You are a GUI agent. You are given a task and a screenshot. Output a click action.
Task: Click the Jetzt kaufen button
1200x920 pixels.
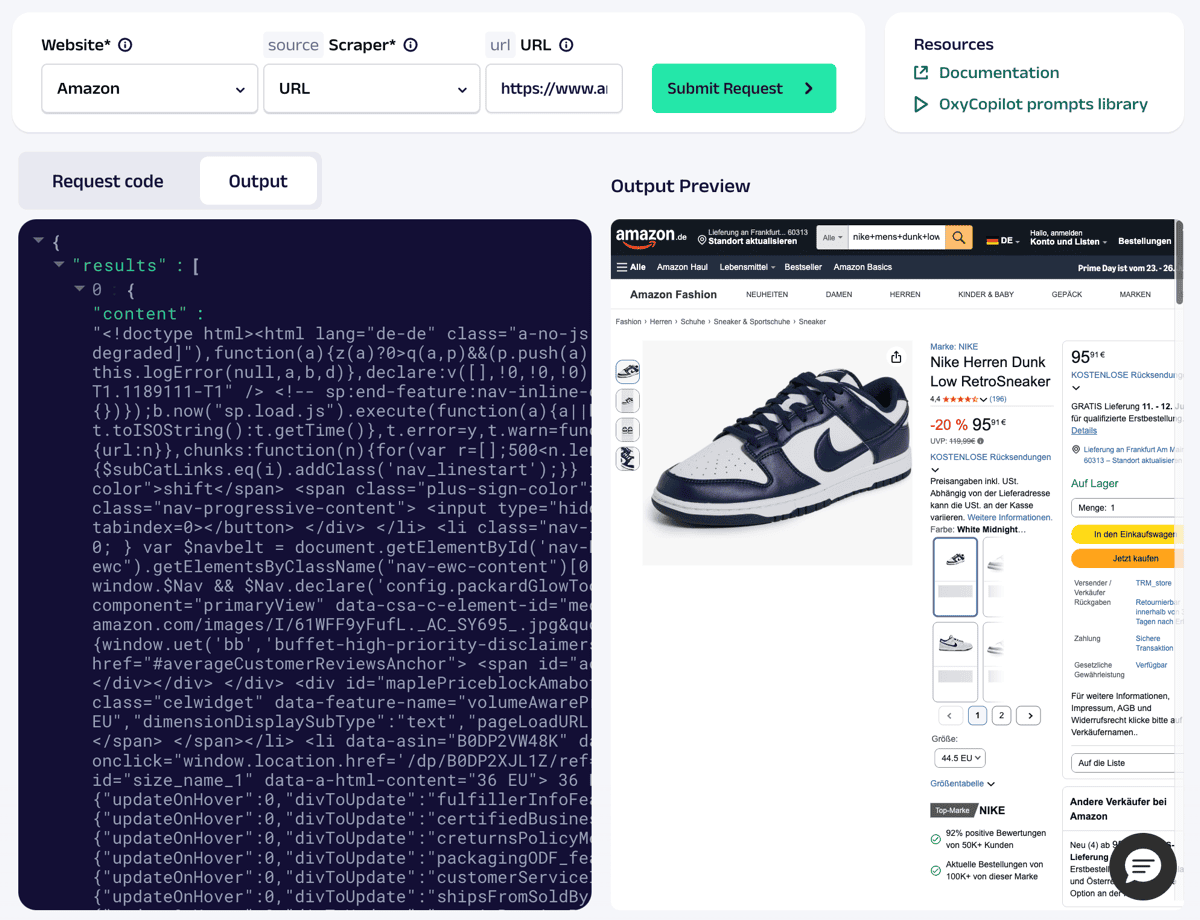(1126, 558)
